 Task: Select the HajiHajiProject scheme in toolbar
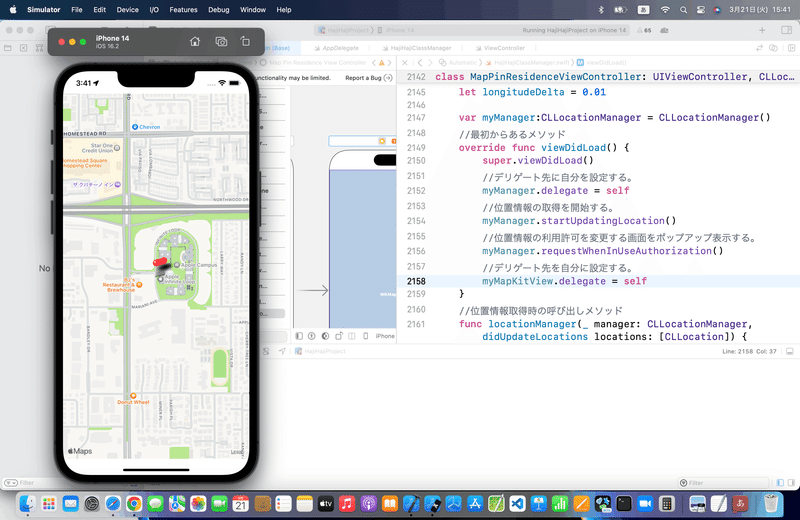tap(343, 30)
